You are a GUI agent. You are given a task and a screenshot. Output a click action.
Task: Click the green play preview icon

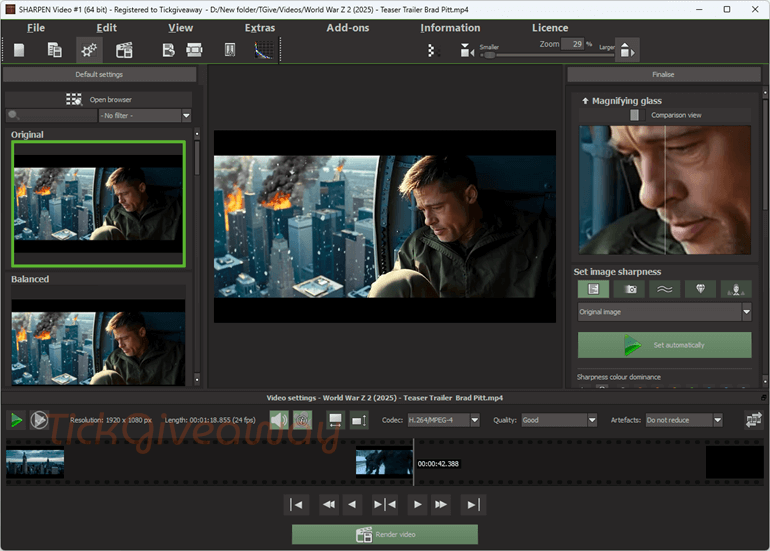tap(16, 420)
